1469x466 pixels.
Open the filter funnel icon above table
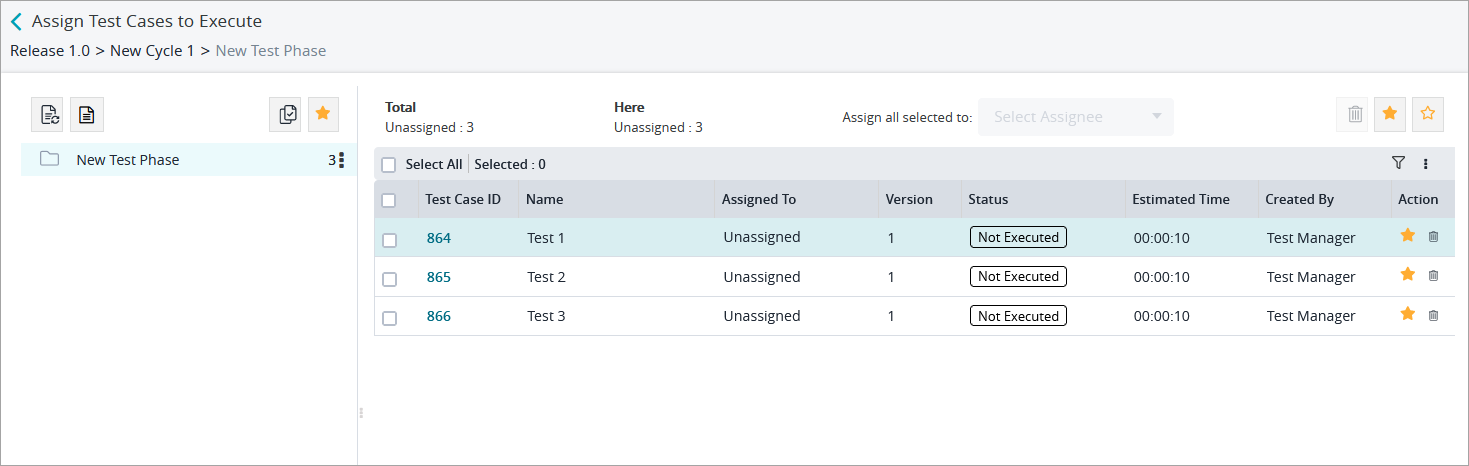tap(1398, 163)
